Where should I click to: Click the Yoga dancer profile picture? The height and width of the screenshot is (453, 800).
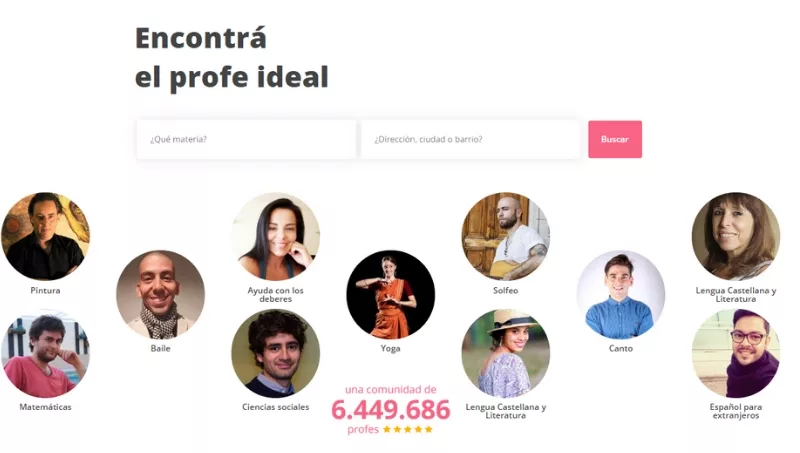tap(390, 294)
